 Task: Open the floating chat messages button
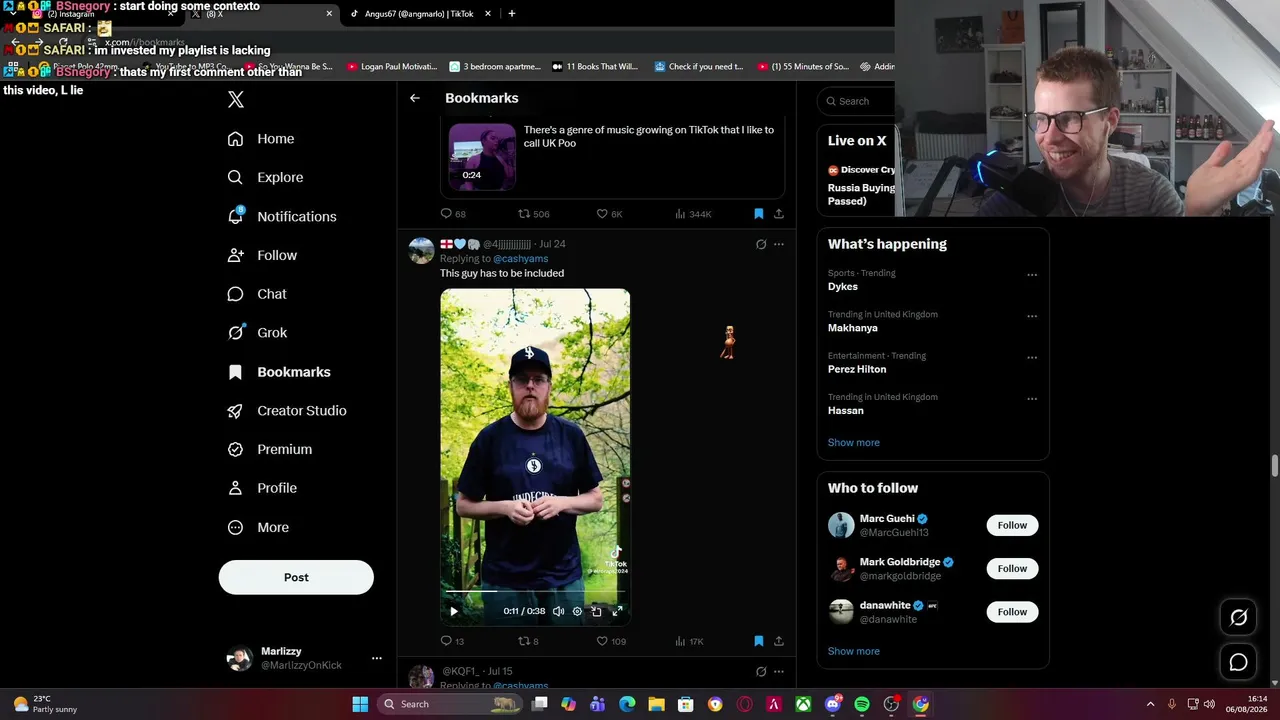[x=1238, y=662]
